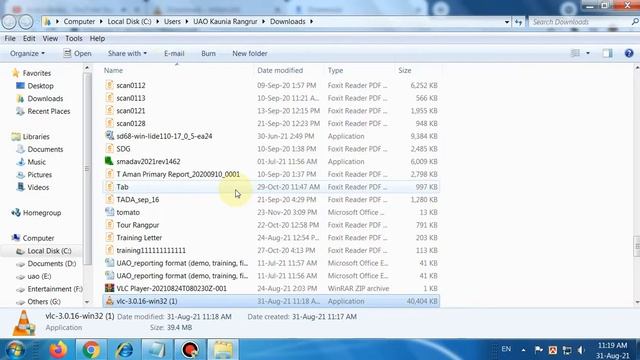The image size is (640, 360).
Task: Click the Change your view icon
Action: (575, 53)
